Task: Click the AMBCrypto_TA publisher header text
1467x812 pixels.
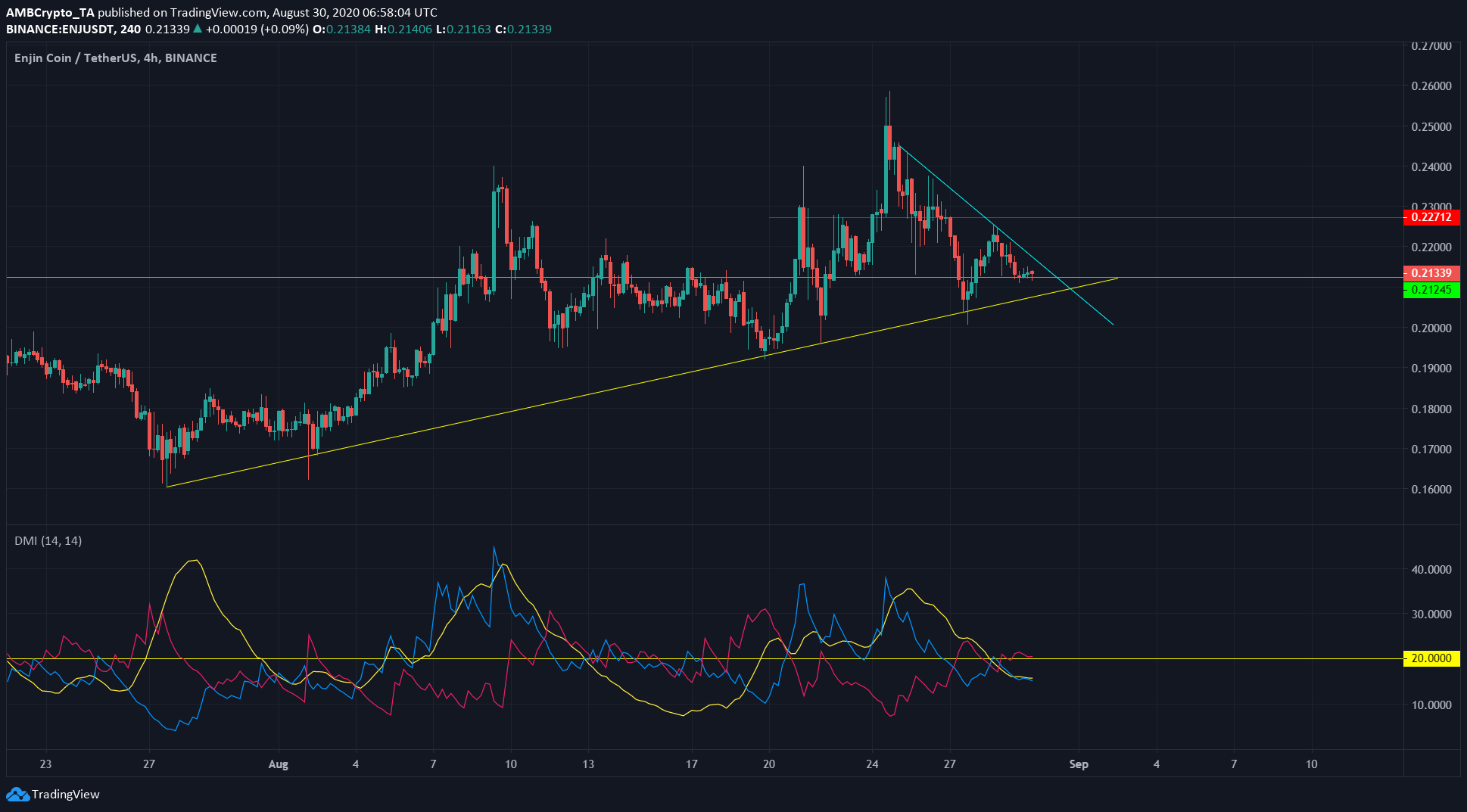Action: (x=51, y=12)
